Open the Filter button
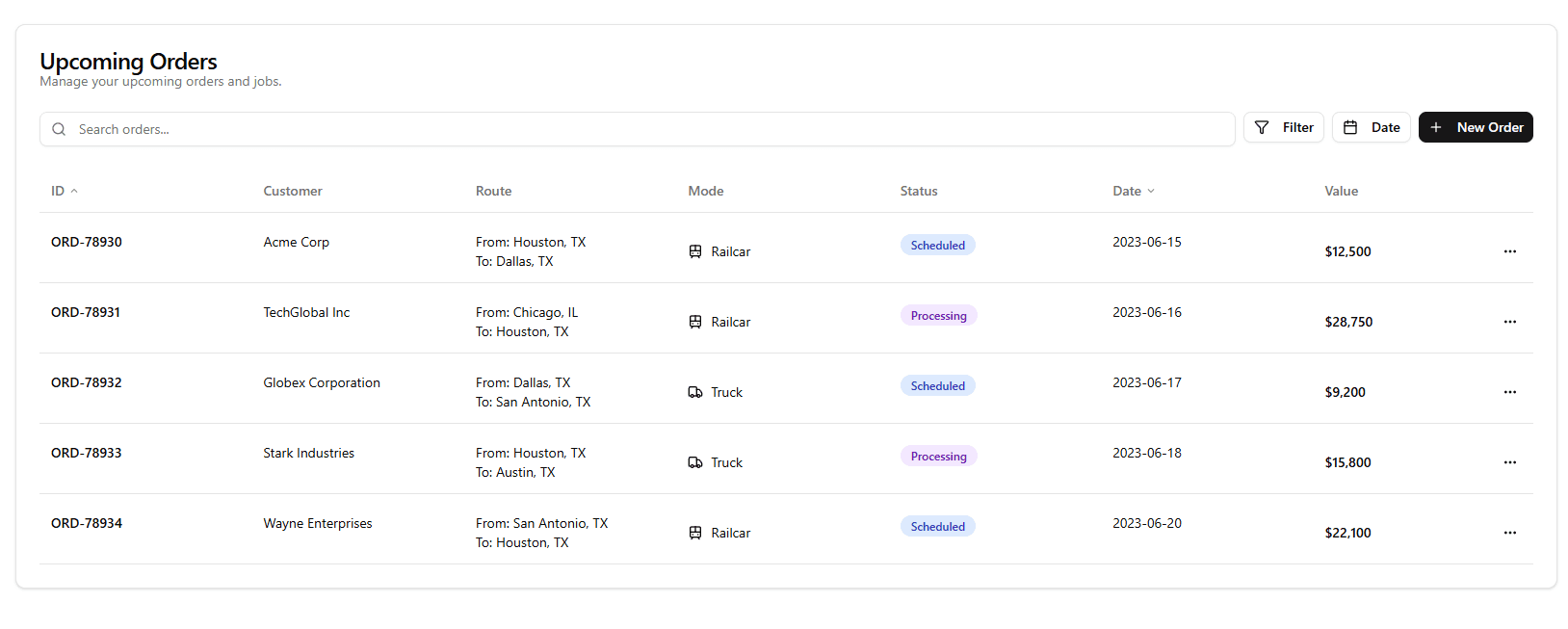 [1284, 127]
